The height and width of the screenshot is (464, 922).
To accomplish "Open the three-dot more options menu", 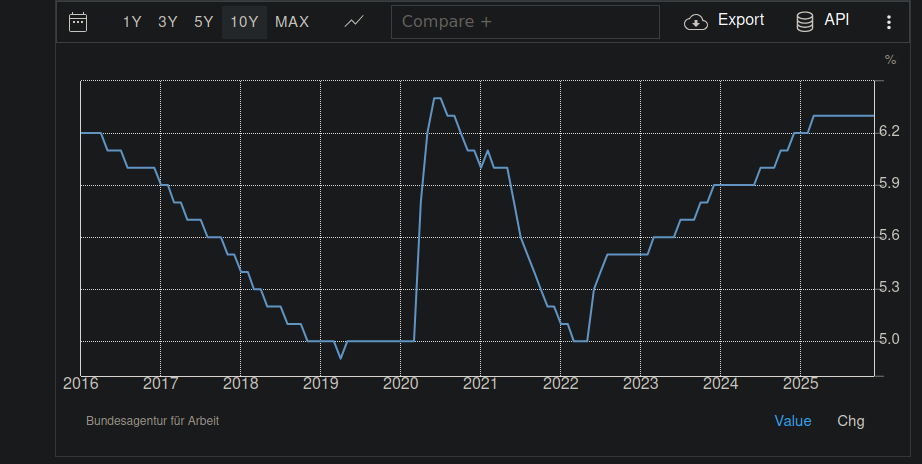I will 889,22.
